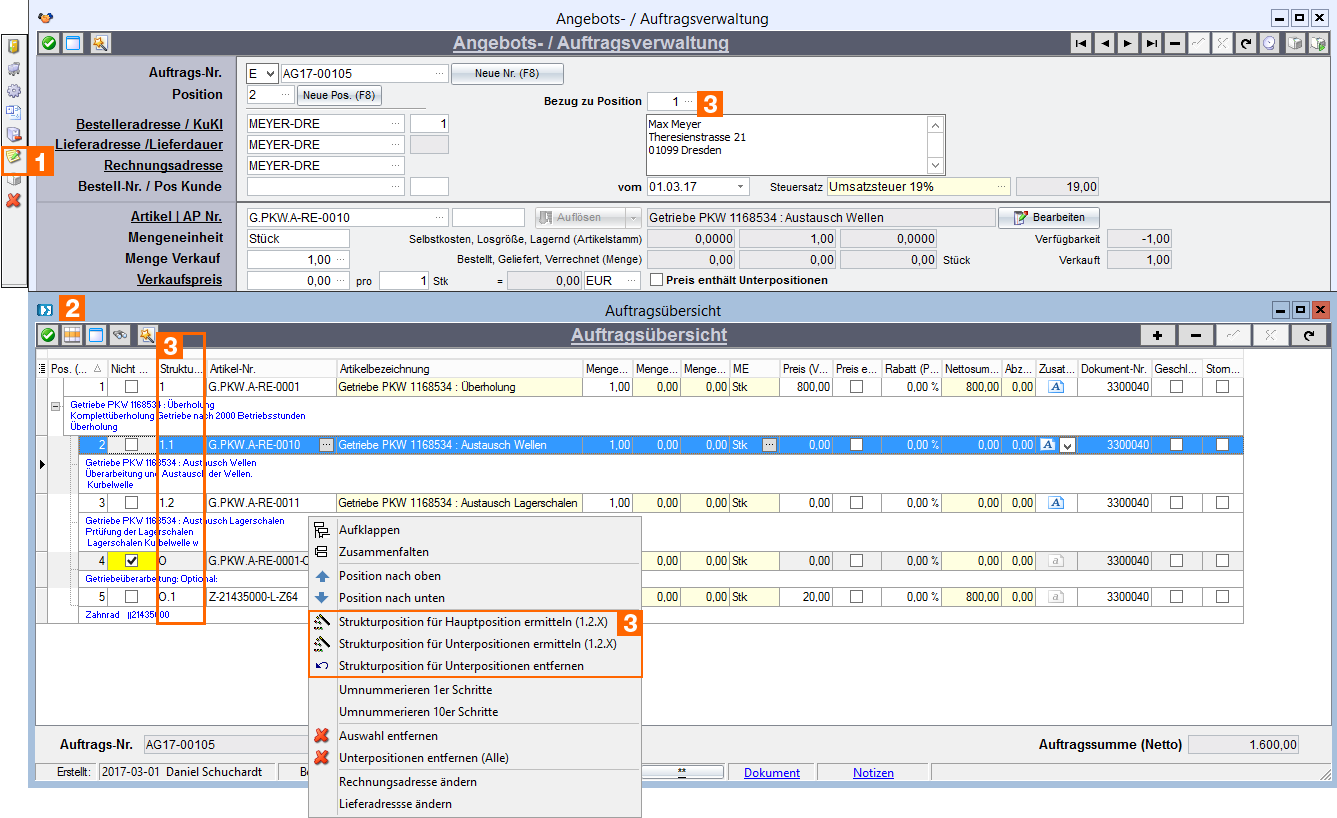
Task: Click the orange grid icon in Auftragsübersicht toolbar
Action: (x=72, y=334)
